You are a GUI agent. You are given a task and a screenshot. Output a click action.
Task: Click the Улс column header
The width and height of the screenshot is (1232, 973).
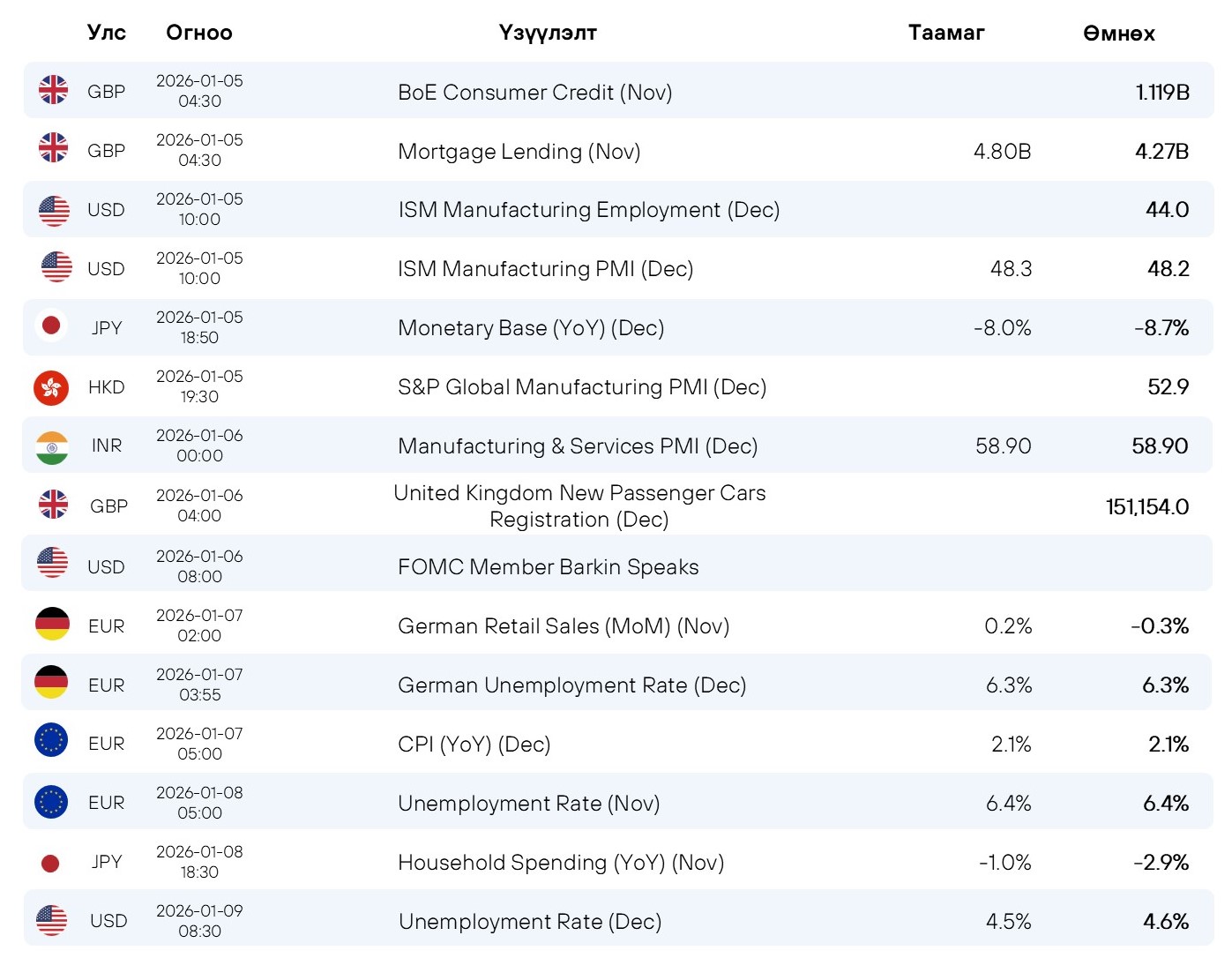click(x=106, y=33)
